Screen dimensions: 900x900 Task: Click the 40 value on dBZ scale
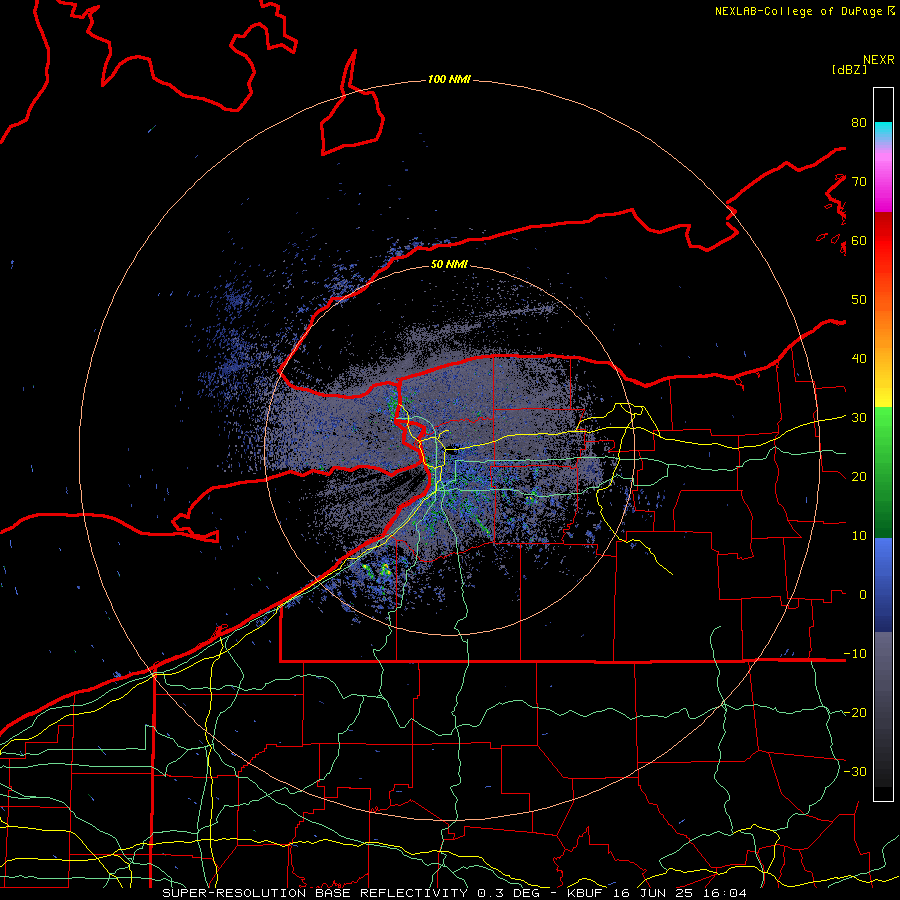pos(859,358)
